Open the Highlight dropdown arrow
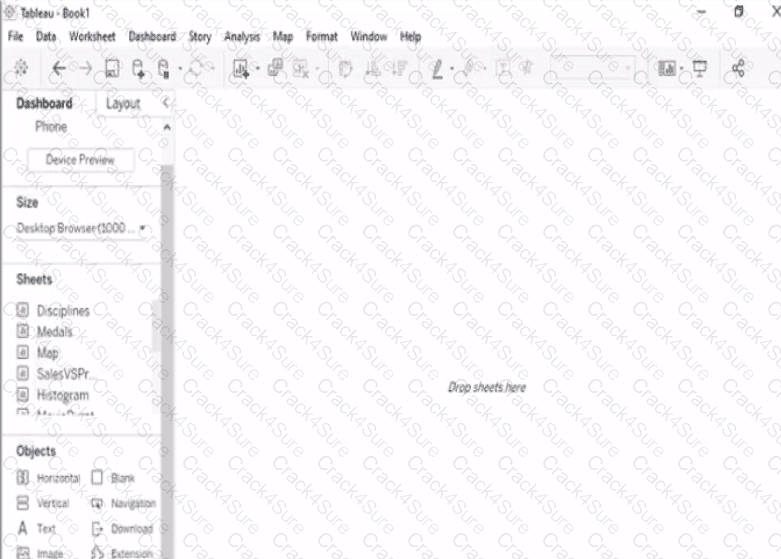The image size is (781, 559). pos(452,69)
